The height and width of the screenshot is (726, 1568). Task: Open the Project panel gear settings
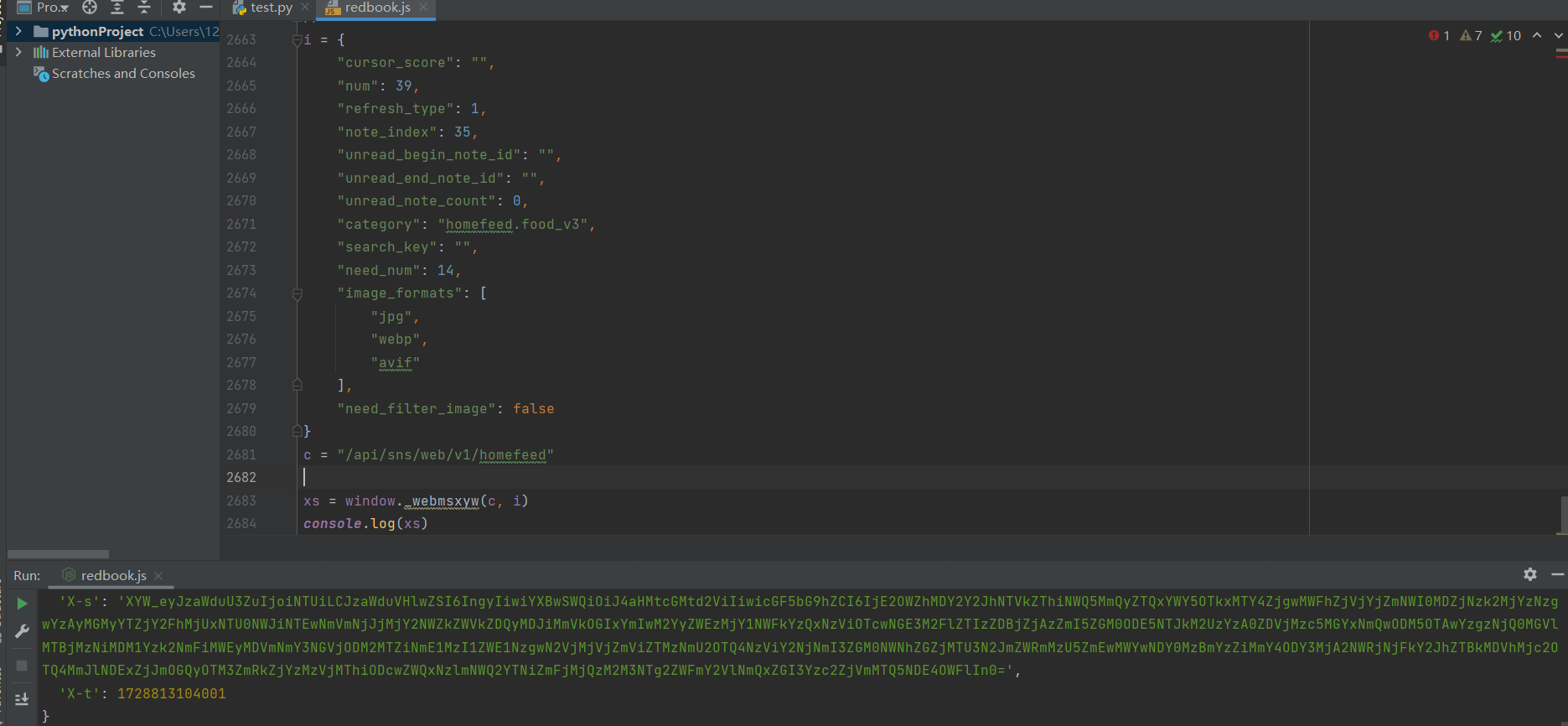coord(179,8)
